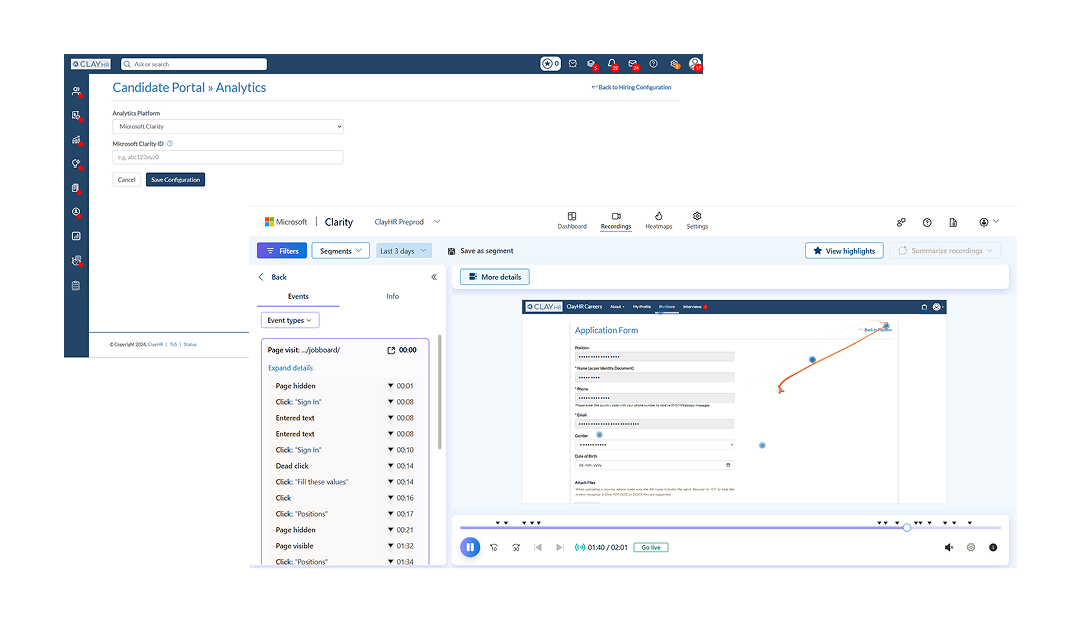Click the Cancel button
1080x622 pixels.
pyautogui.click(x=126, y=180)
